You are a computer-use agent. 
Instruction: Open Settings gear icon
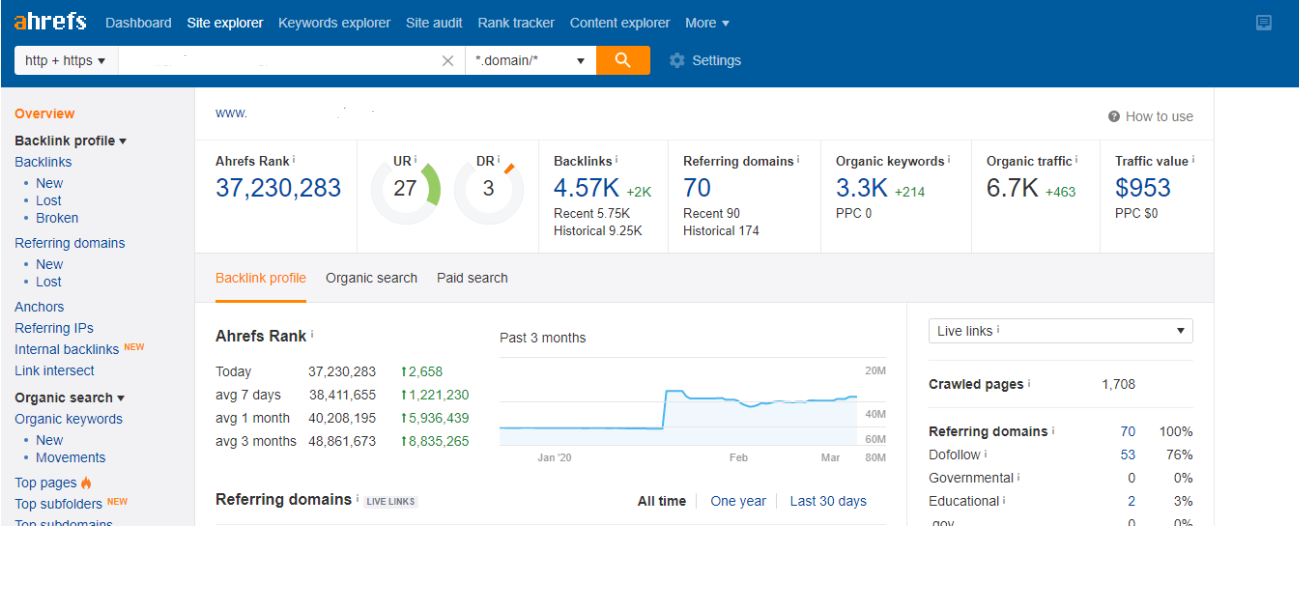click(x=677, y=61)
